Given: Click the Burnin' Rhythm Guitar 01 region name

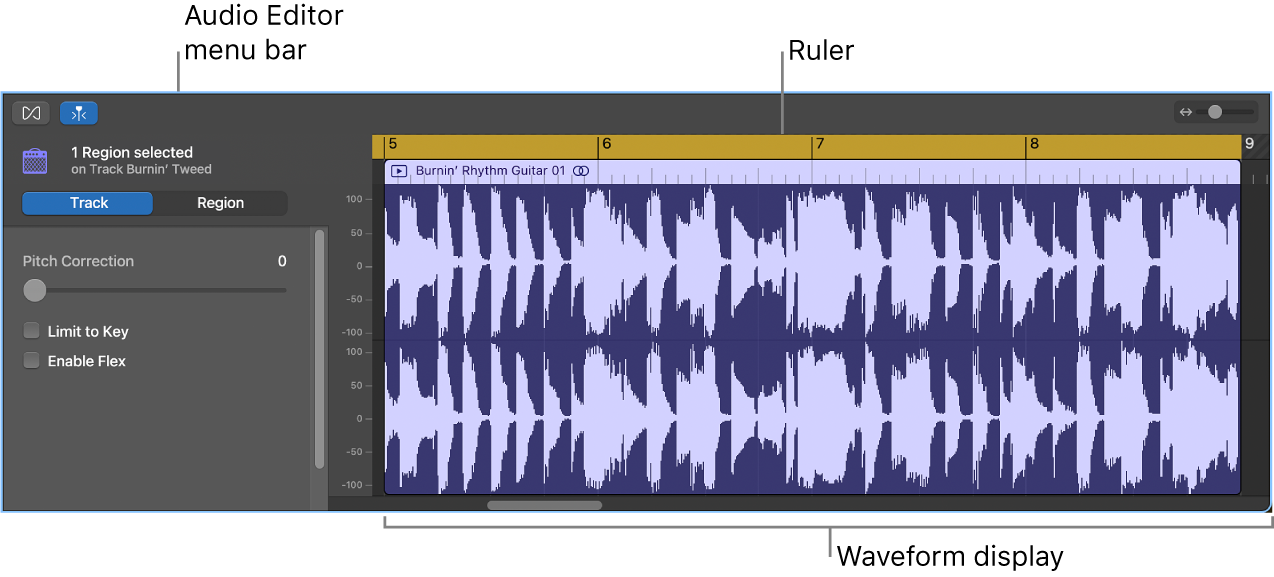Looking at the screenshot, I should pyautogui.click(x=490, y=170).
